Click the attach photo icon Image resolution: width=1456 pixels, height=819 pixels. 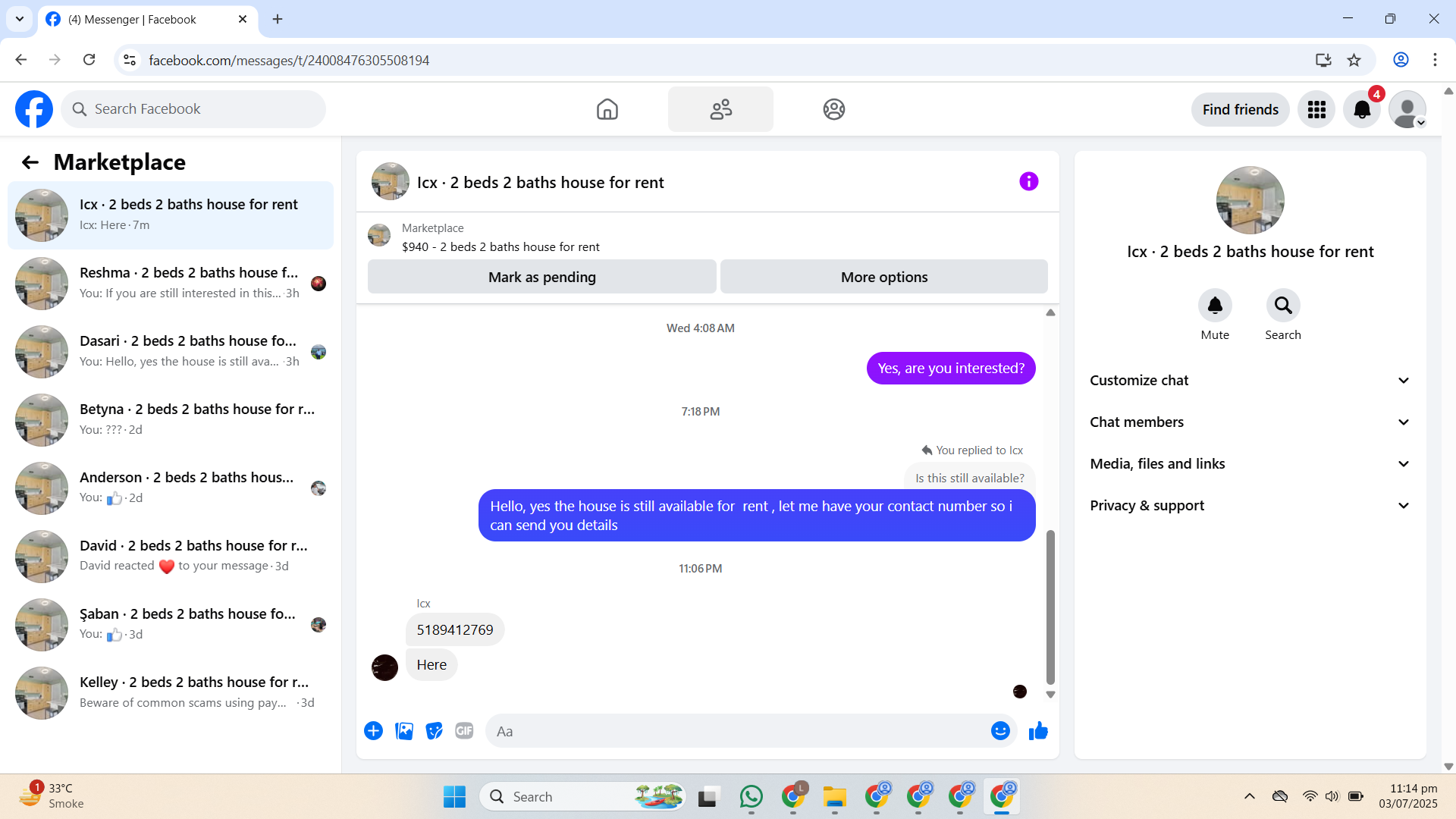404,731
